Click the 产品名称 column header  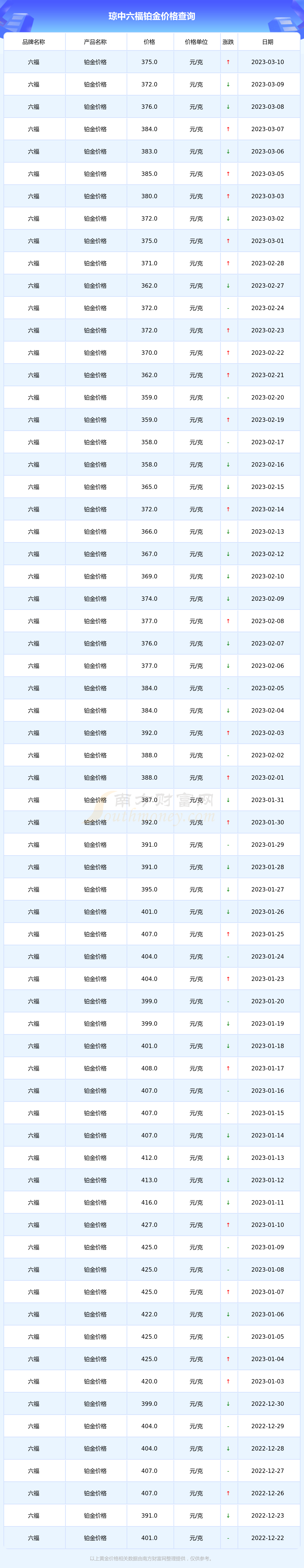[95, 42]
